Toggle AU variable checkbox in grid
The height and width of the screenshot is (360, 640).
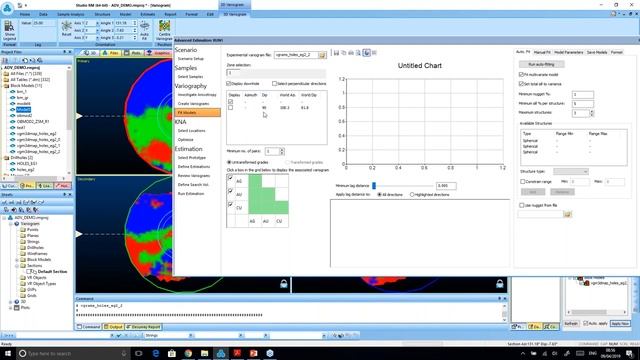(230, 191)
